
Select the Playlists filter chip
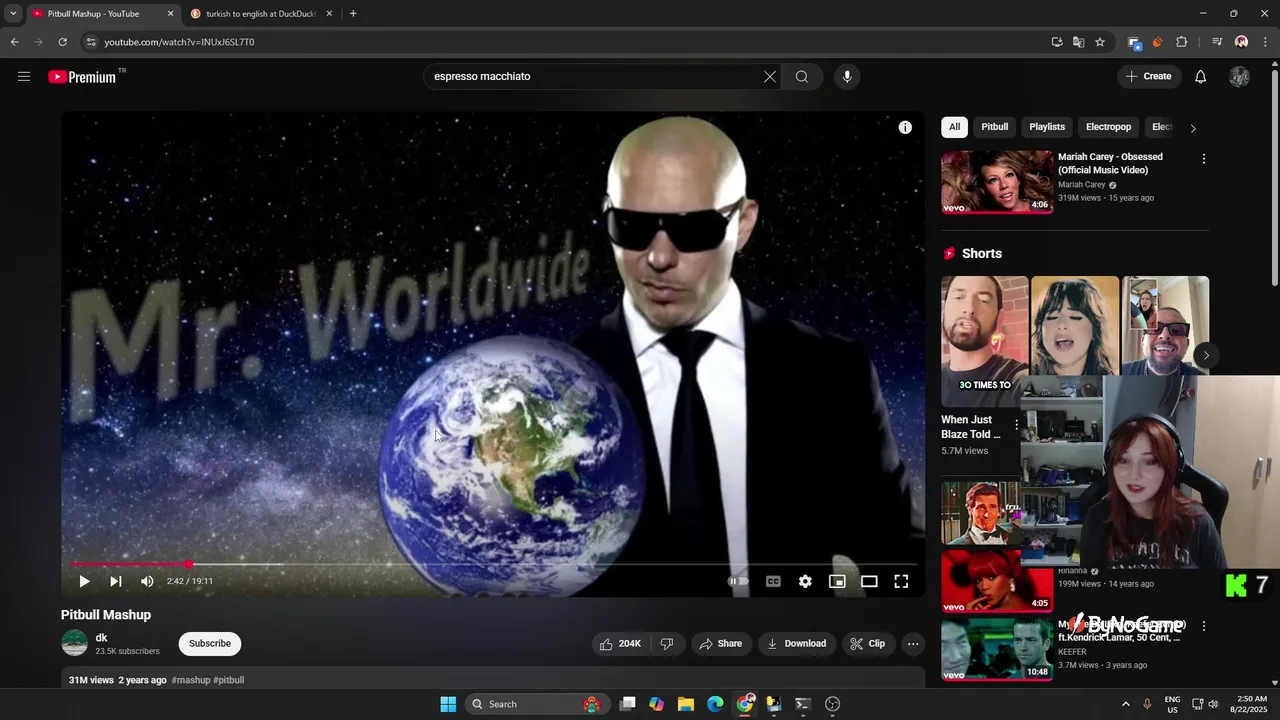pos(1047,127)
